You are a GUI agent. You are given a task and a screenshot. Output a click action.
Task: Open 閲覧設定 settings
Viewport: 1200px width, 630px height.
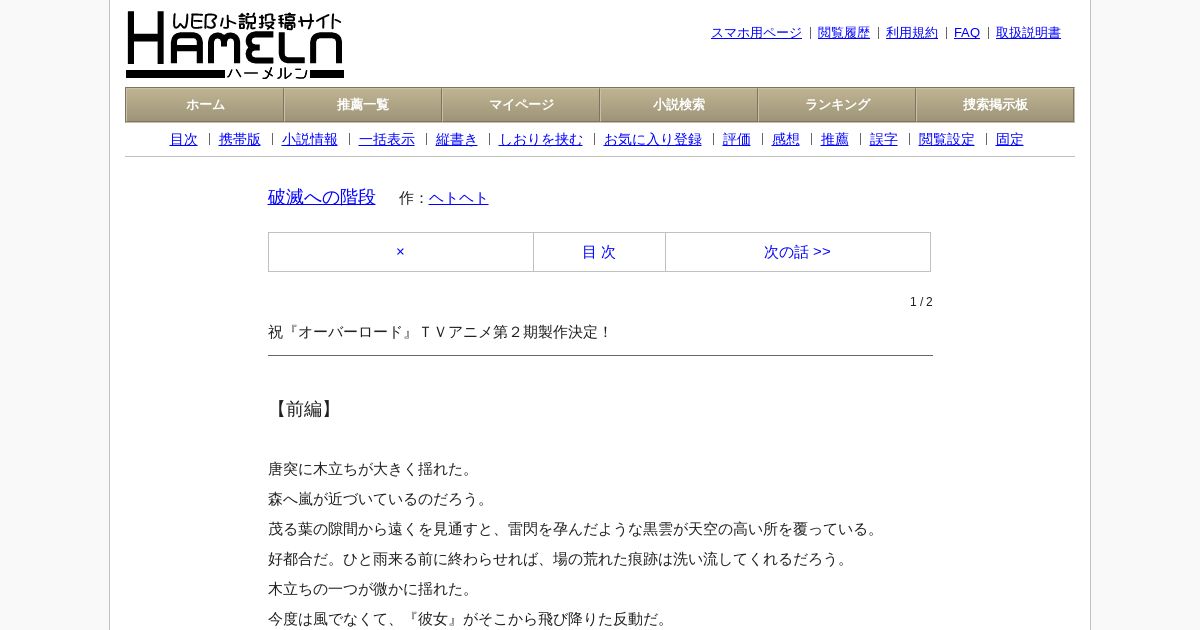pyautogui.click(x=947, y=140)
